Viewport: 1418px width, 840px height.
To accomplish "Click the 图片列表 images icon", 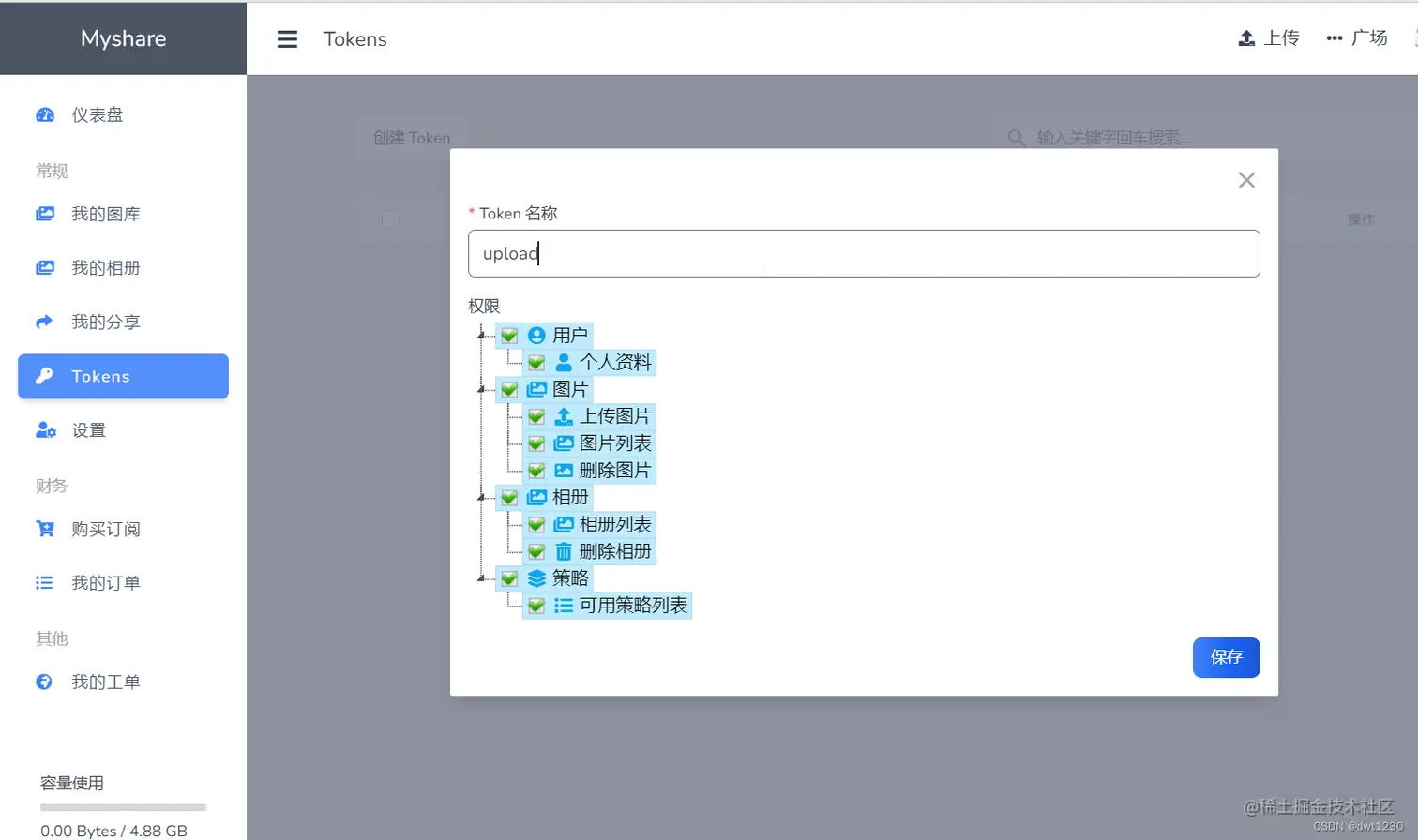I will 564,443.
